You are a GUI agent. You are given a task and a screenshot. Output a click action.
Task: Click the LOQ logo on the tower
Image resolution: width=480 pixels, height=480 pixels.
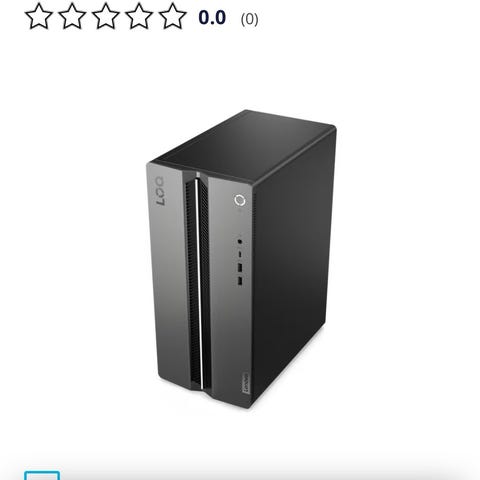tap(160, 191)
